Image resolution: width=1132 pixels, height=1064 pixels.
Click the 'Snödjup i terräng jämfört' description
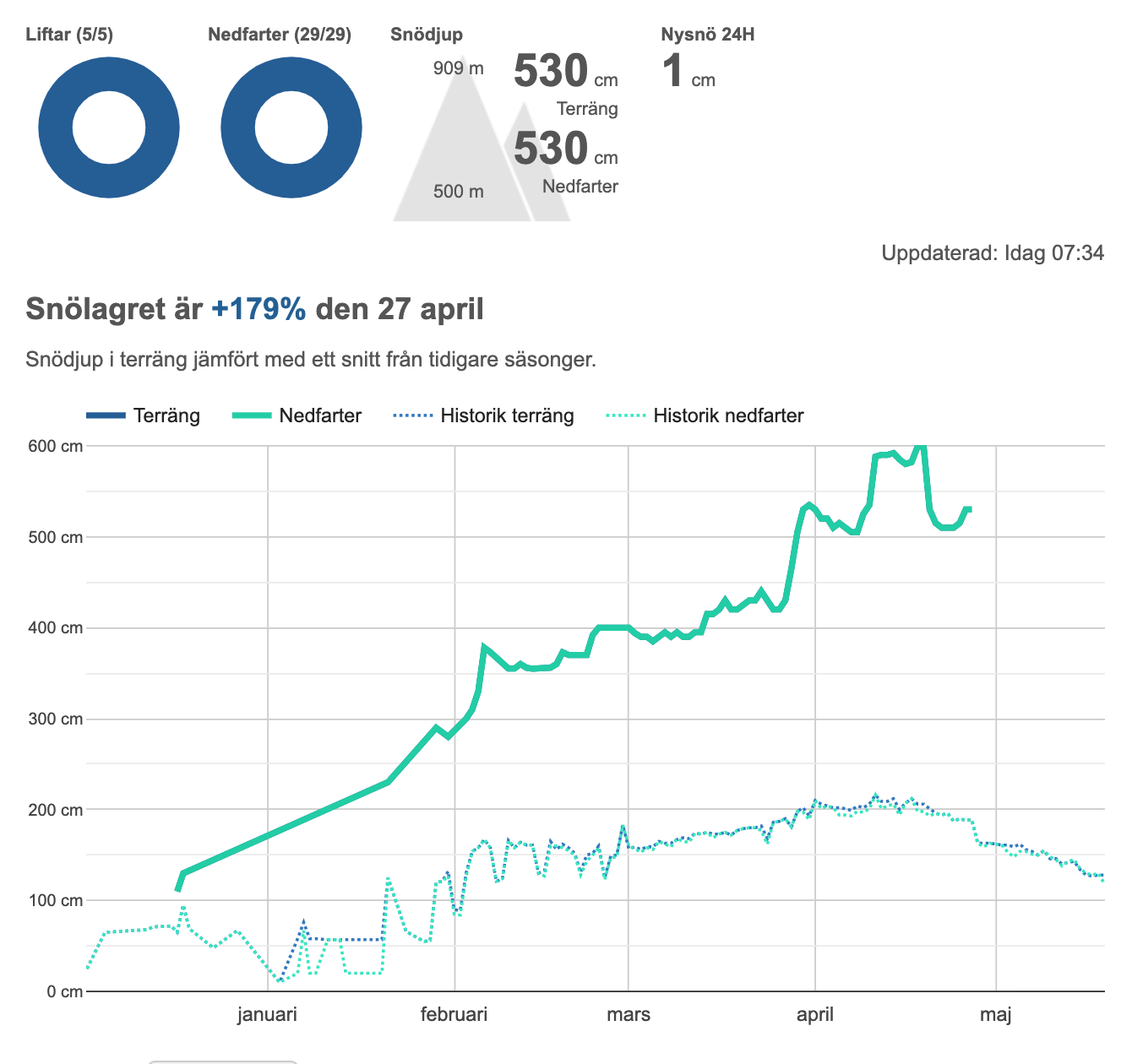[x=311, y=360]
